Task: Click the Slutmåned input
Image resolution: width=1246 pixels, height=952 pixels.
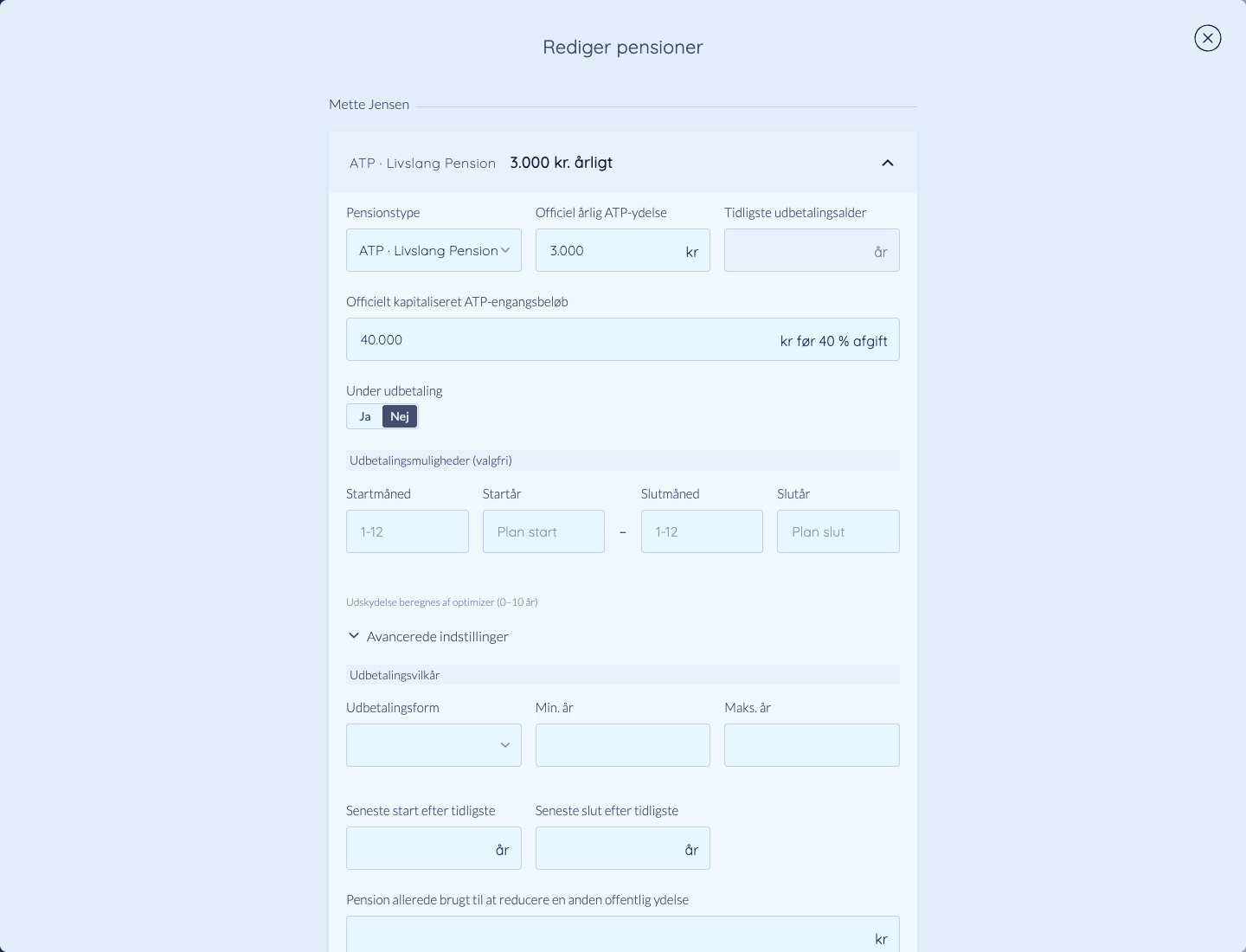Action: (x=702, y=531)
